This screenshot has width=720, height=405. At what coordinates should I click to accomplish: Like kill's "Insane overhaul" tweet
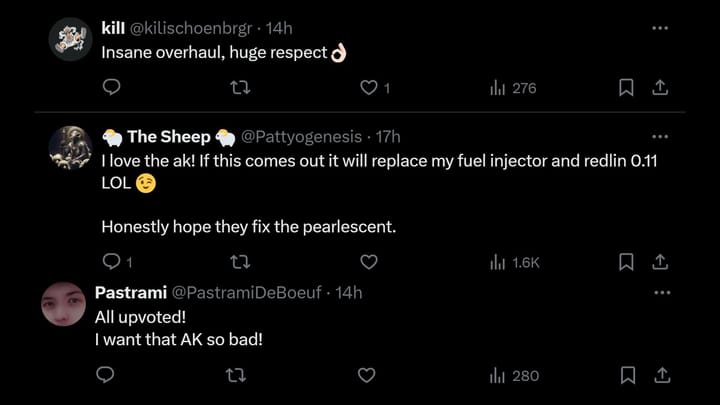click(368, 88)
